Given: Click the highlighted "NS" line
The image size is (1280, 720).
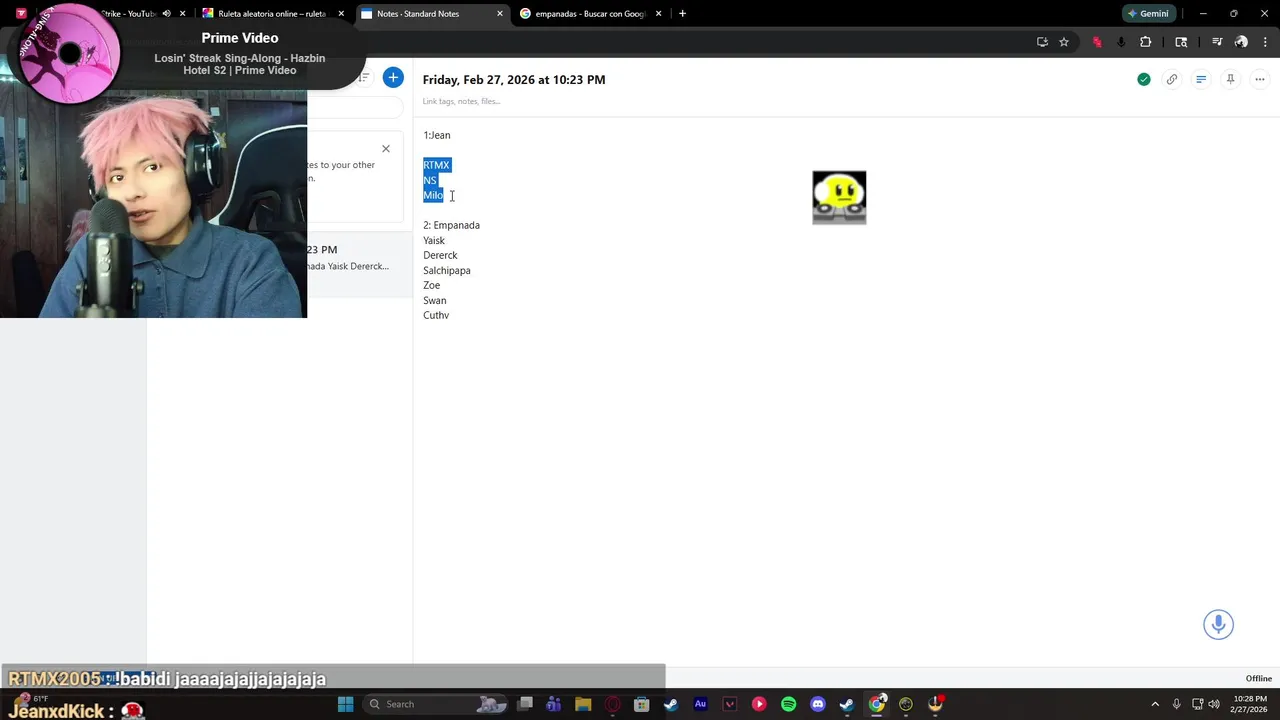Looking at the screenshot, I should [430, 180].
